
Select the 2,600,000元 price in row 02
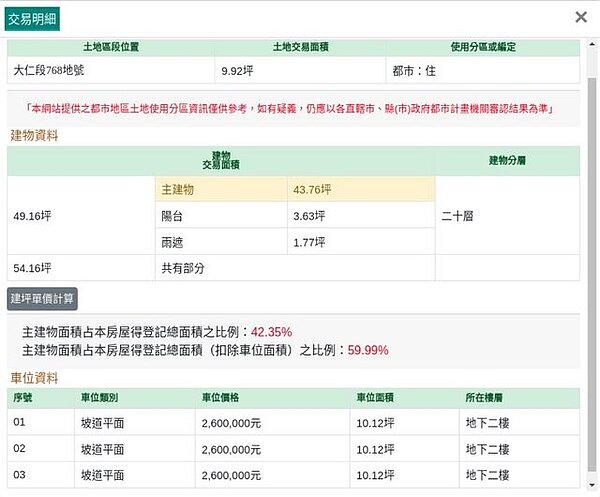click(x=272, y=448)
